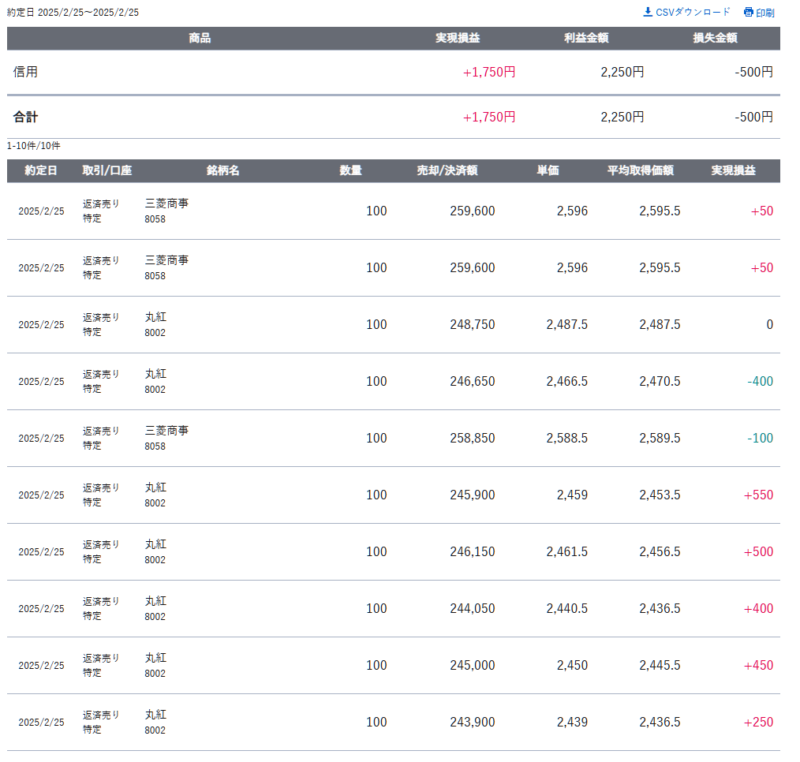Select the 合計 total row label

coord(26,117)
